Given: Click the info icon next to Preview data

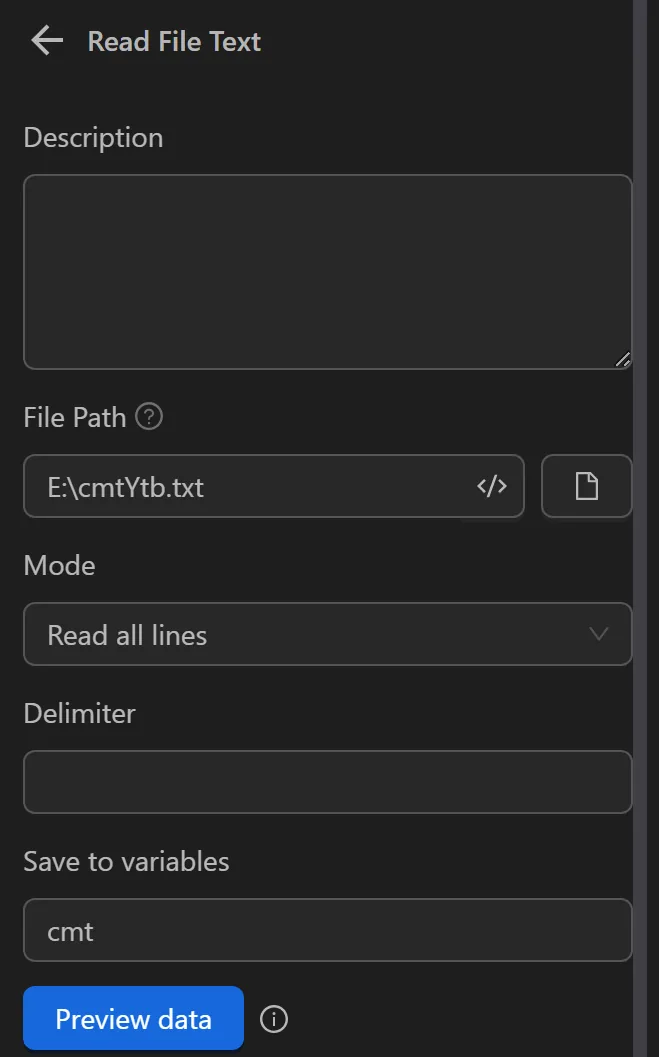Looking at the screenshot, I should 273,1018.
